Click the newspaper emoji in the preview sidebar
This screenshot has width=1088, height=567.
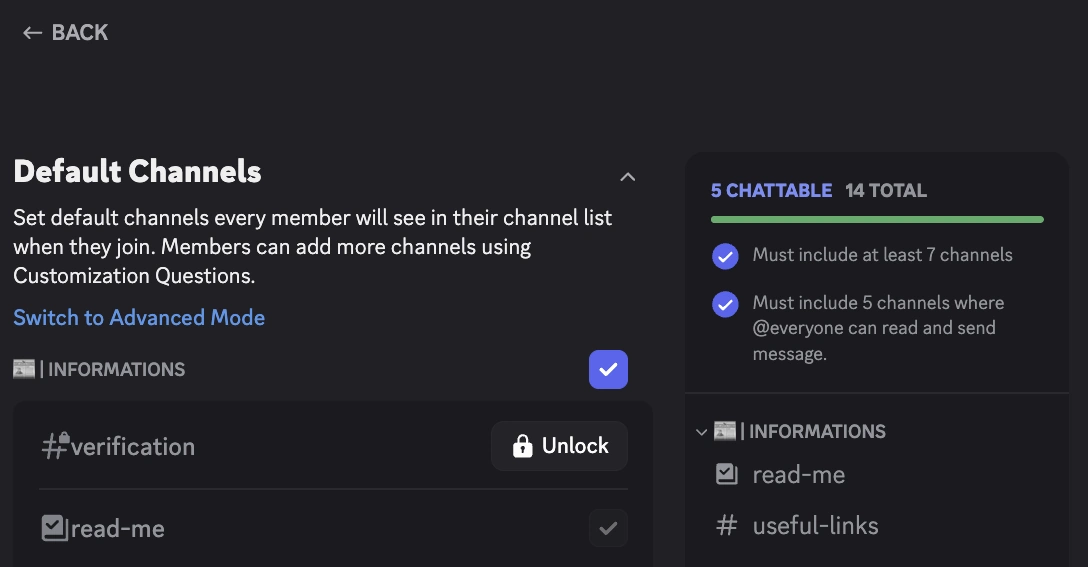click(725, 431)
